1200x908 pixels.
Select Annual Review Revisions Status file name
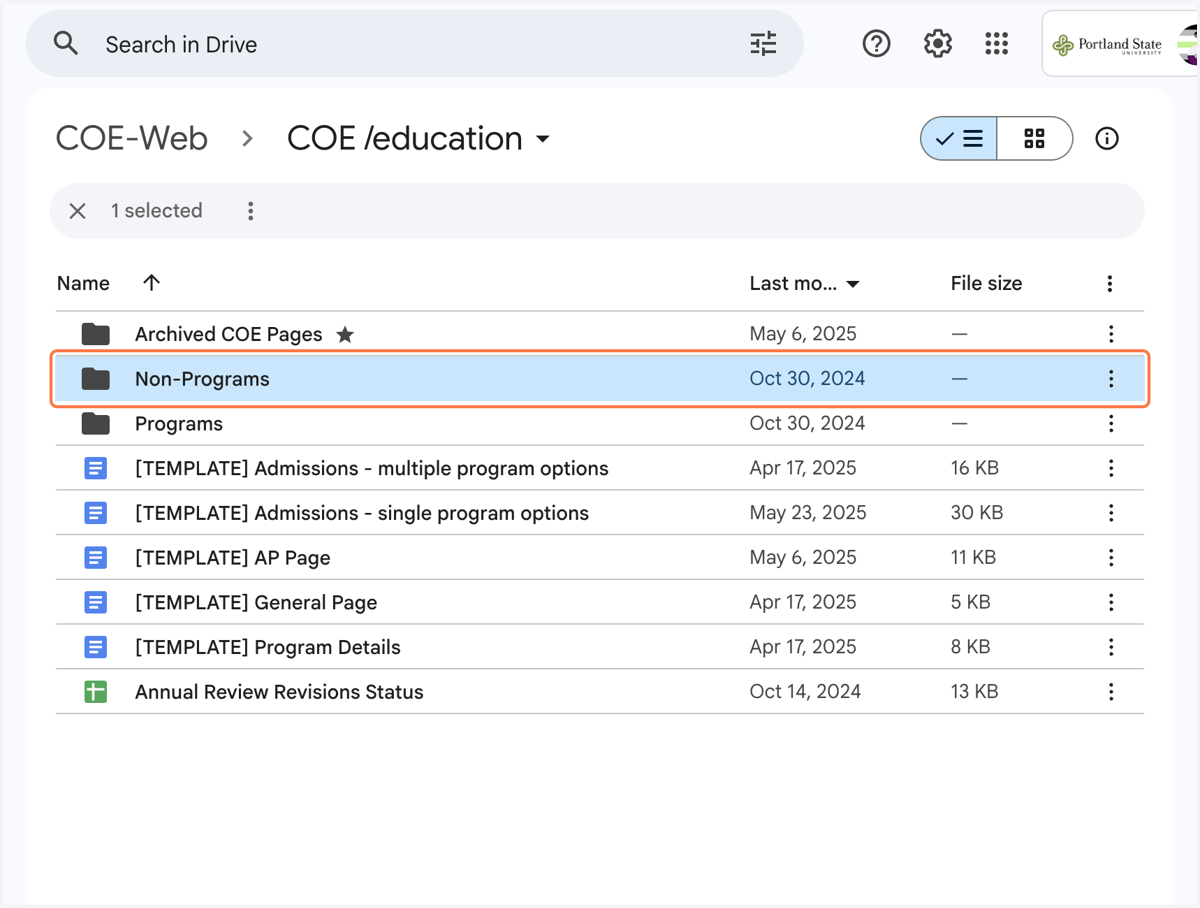click(279, 692)
